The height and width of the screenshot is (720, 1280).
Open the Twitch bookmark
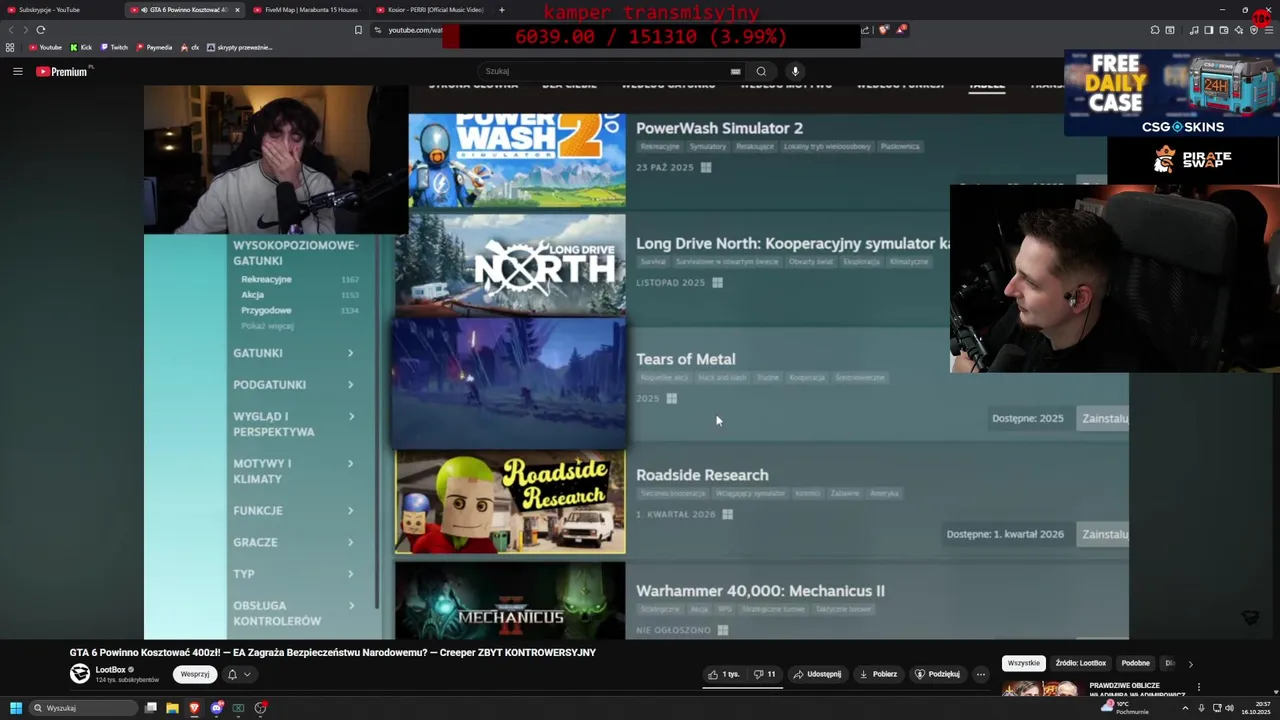pos(114,47)
